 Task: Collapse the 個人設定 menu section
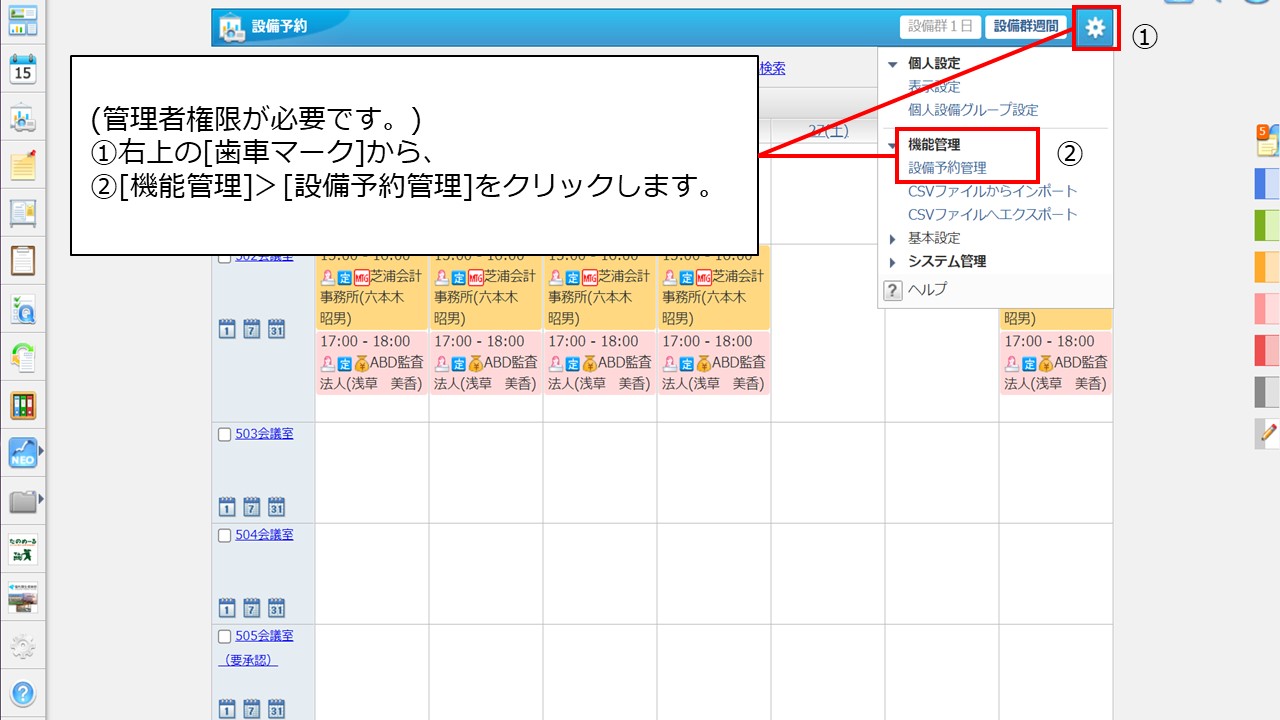(x=893, y=64)
